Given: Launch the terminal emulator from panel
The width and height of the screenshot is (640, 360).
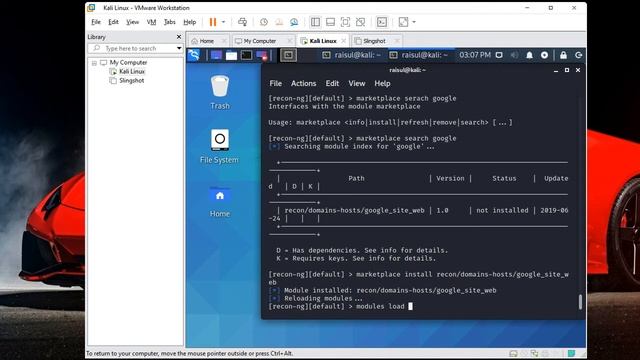Looking at the screenshot, I should 247,55.
